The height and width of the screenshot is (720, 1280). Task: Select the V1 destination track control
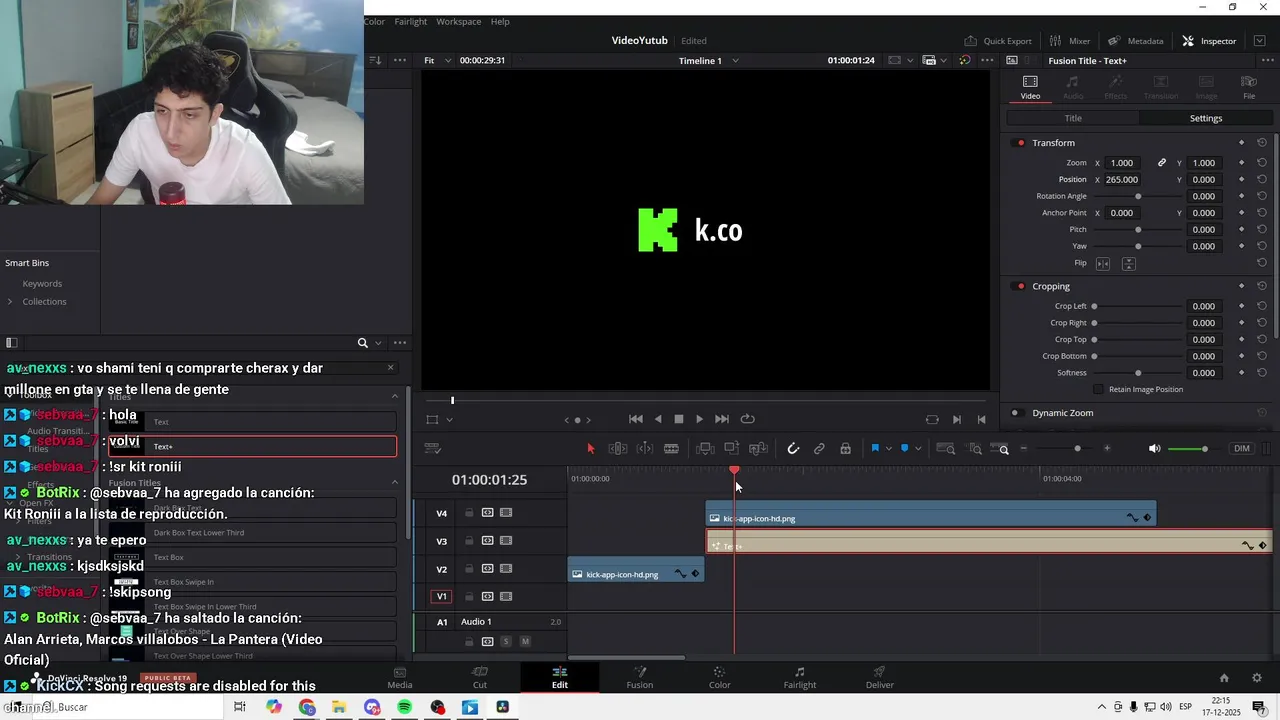[441, 597]
